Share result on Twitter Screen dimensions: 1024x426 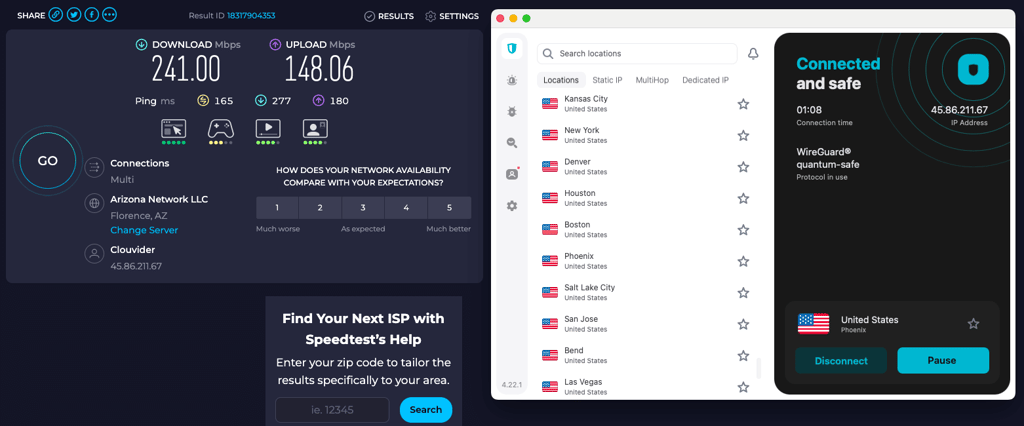74,14
